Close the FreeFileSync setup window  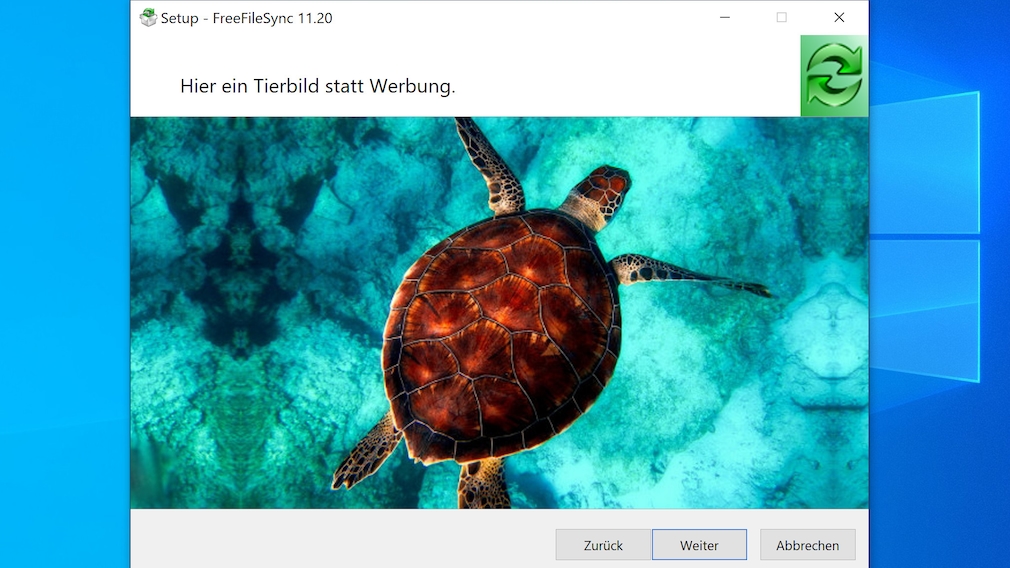(x=839, y=17)
